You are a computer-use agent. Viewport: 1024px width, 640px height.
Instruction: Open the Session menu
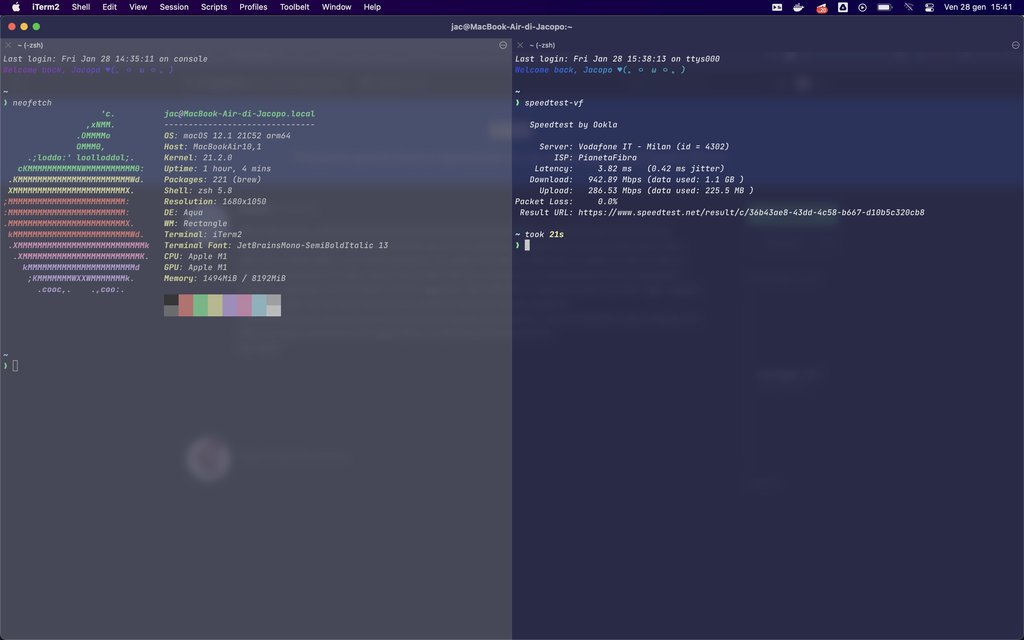pyautogui.click(x=174, y=7)
